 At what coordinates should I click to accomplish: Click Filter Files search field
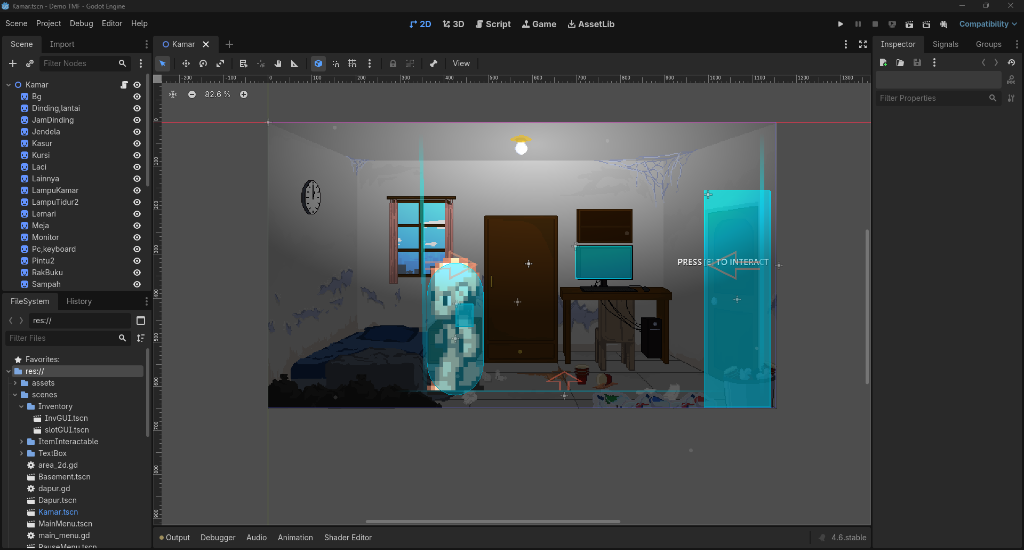(x=67, y=338)
